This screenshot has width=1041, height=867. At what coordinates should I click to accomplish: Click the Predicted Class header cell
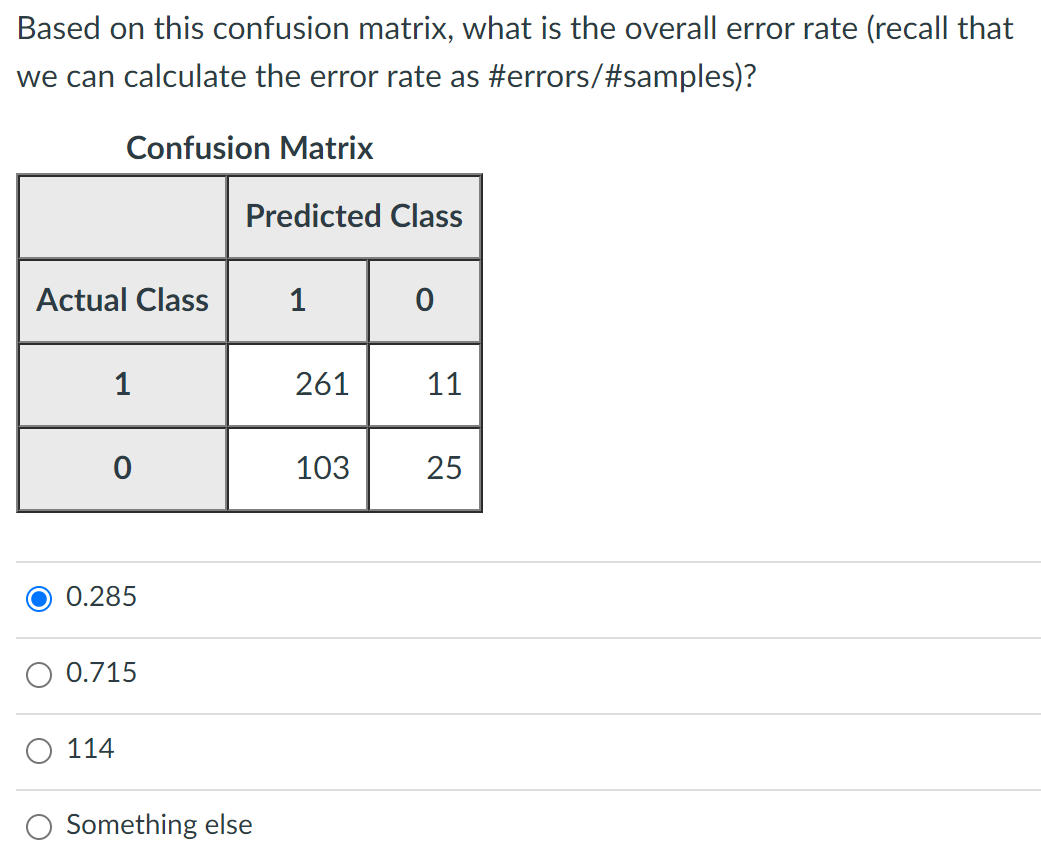pyautogui.click(x=354, y=216)
